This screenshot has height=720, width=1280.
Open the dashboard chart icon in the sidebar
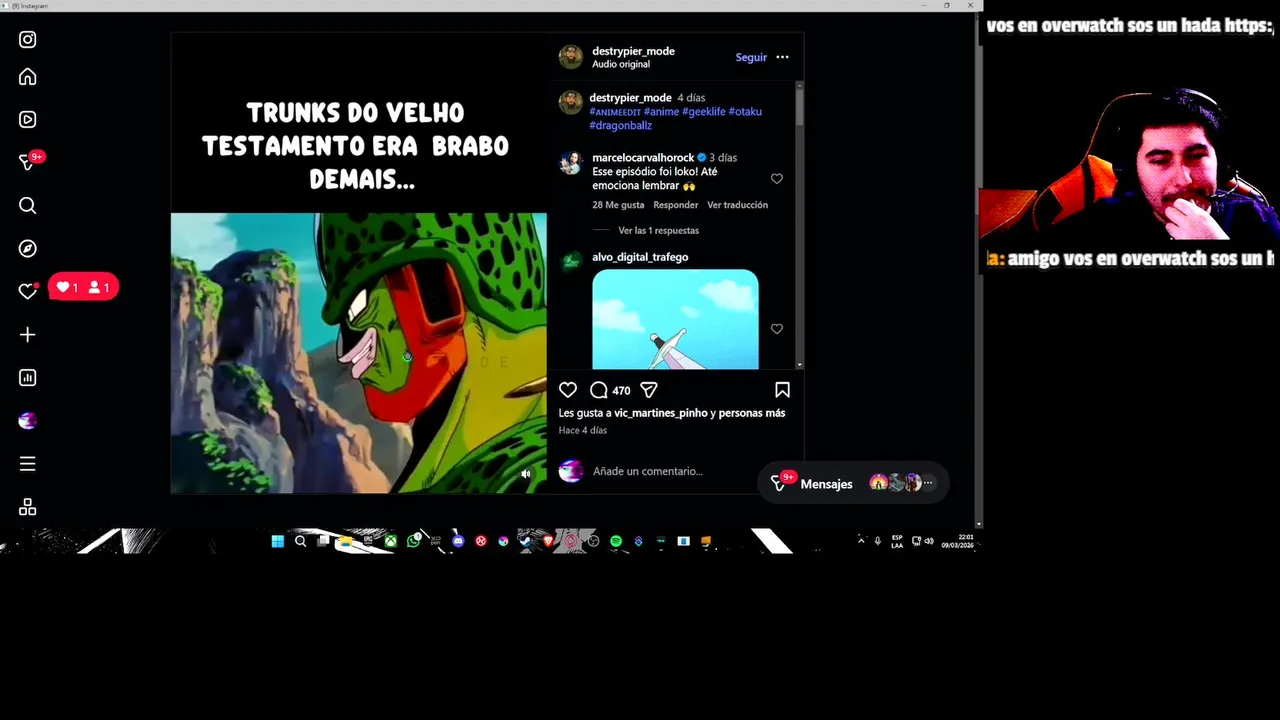(x=28, y=378)
